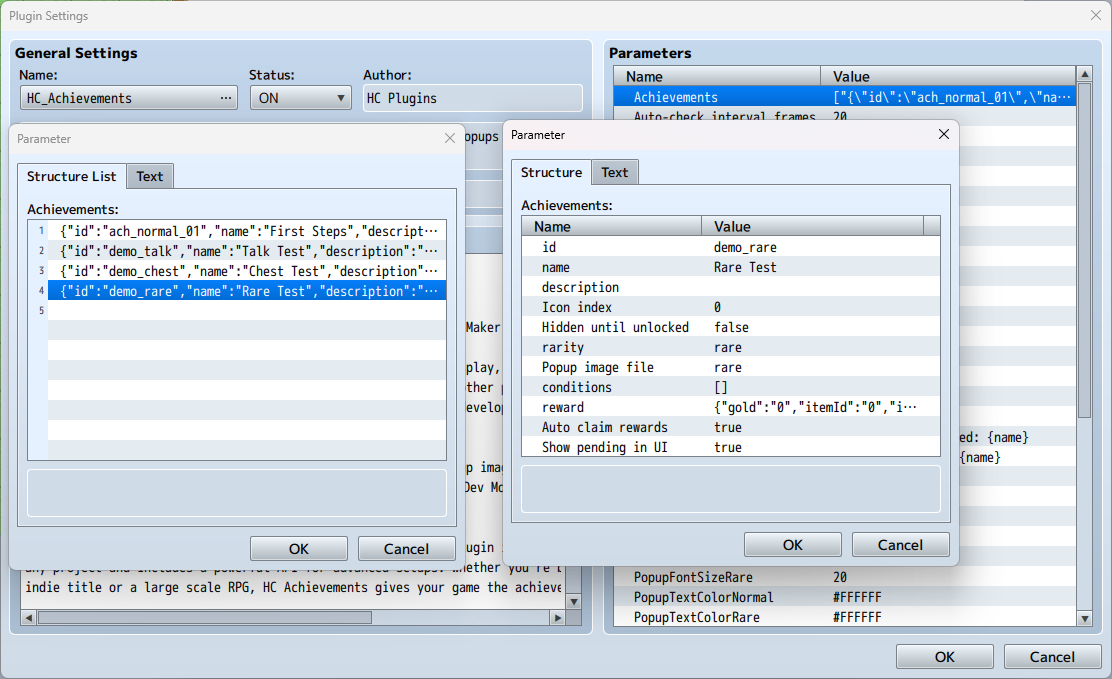The height and width of the screenshot is (679, 1112).
Task: Select the Structure tab
Action: (x=551, y=173)
